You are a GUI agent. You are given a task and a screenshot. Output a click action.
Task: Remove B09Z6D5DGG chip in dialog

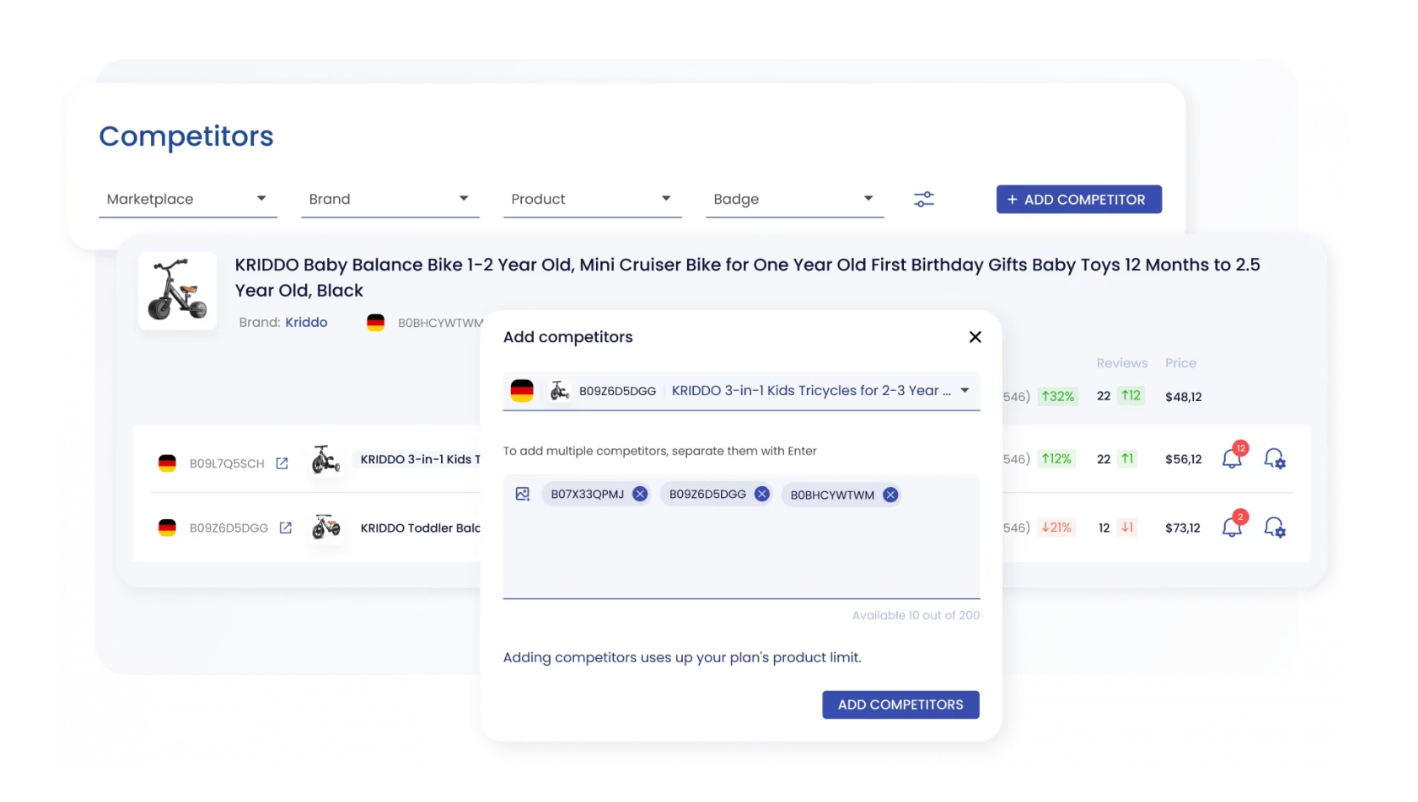pyautogui.click(x=762, y=494)
